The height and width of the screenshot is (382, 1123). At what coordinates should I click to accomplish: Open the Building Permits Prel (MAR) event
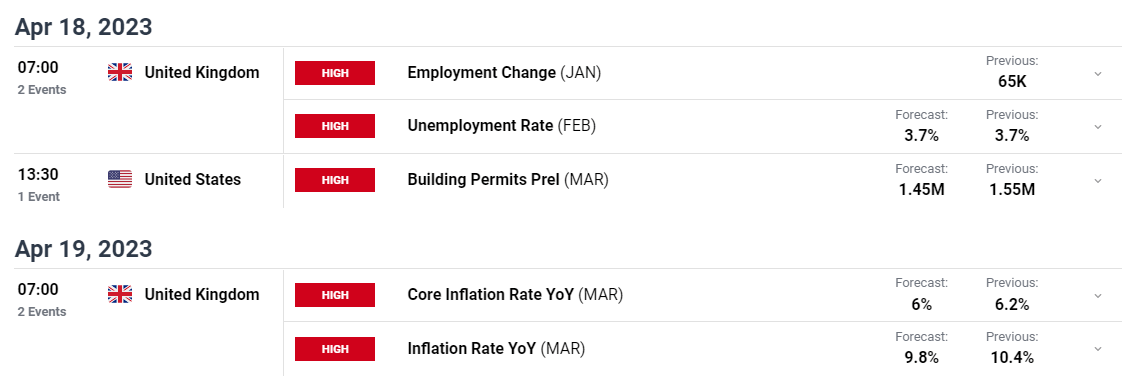tap(508, 179)
